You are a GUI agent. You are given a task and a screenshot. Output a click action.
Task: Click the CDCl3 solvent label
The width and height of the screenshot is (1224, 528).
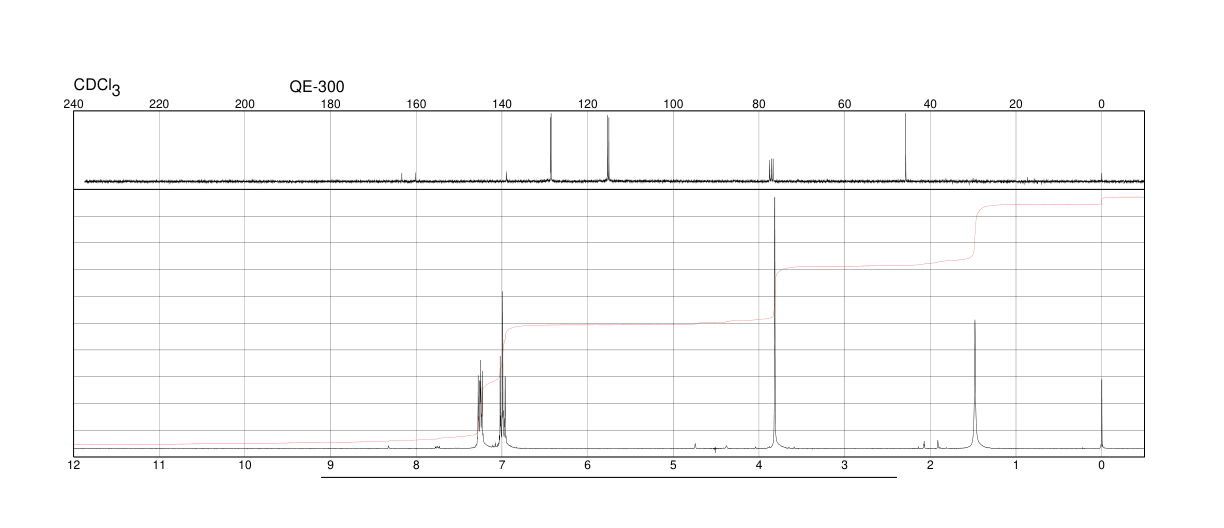tap(97, 87)
